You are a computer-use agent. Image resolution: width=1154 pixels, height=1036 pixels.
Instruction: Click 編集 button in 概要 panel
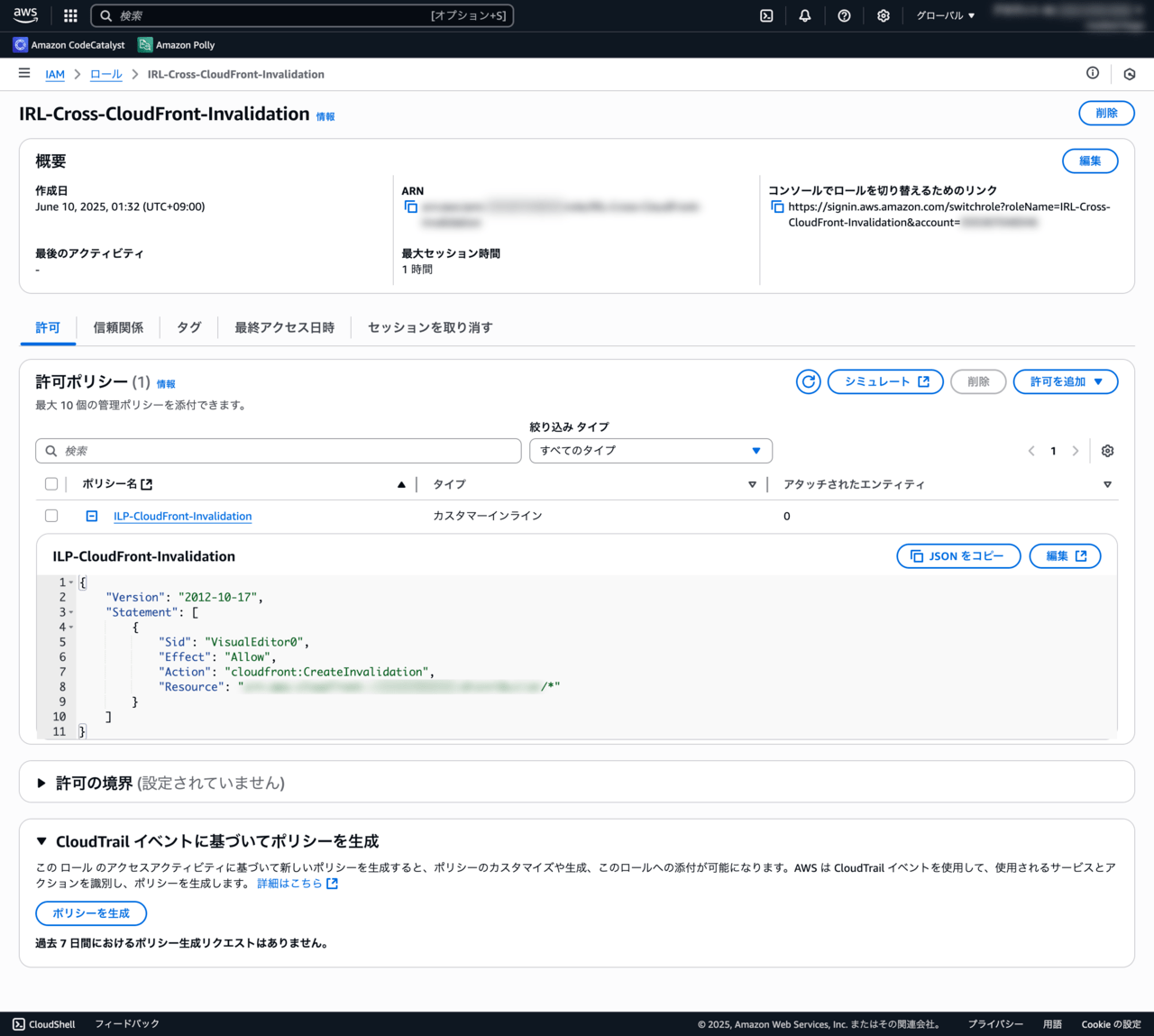(x=1090, y=160)
